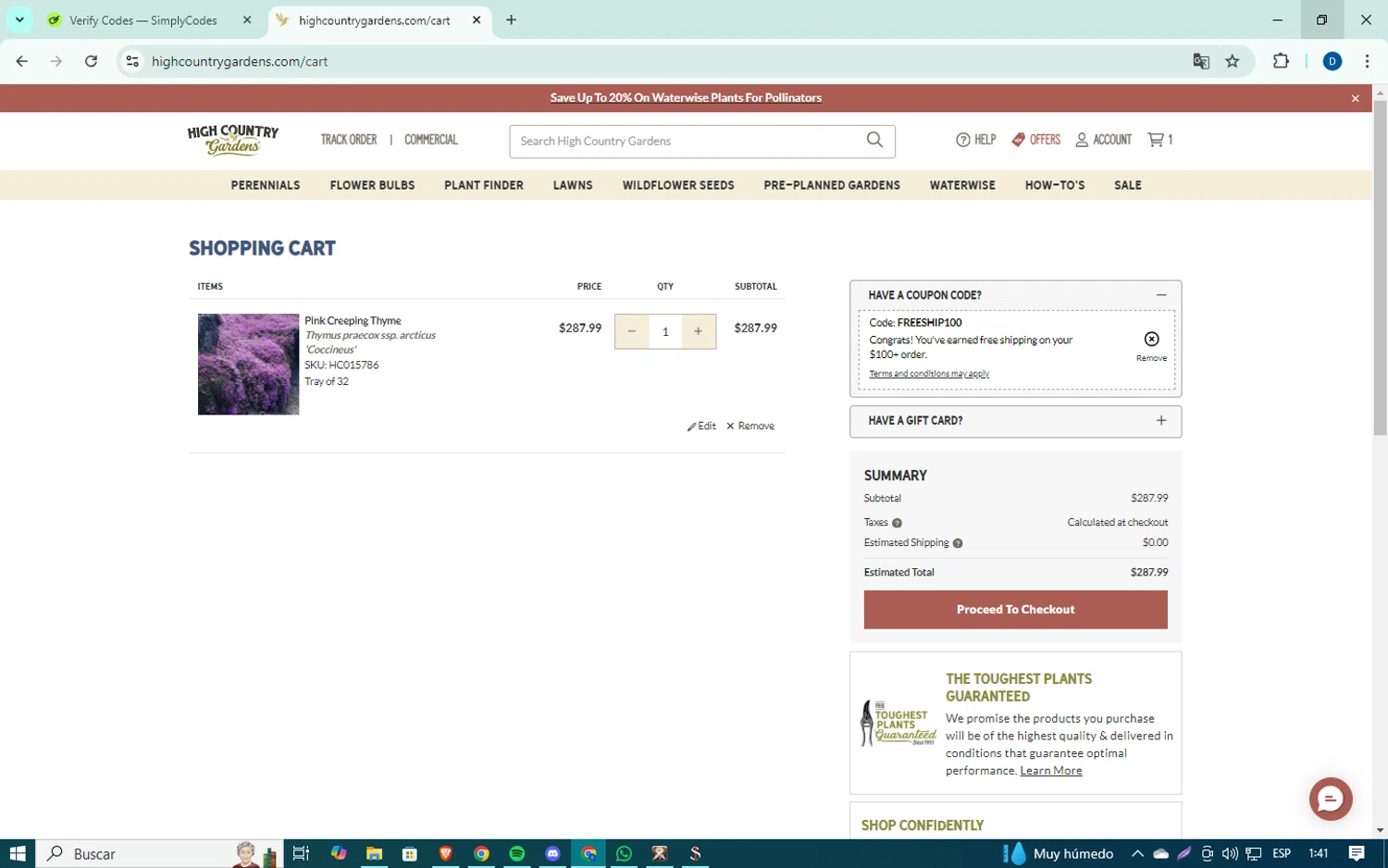The height and width of the screenshot is (868, 1388).
Task: Open the Waterwise menu
Action: [x=962, y=185]
